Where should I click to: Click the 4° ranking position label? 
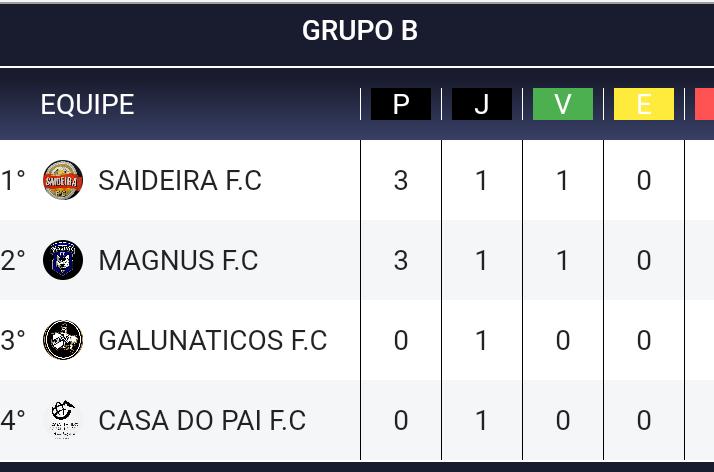(x=13, y=420)
